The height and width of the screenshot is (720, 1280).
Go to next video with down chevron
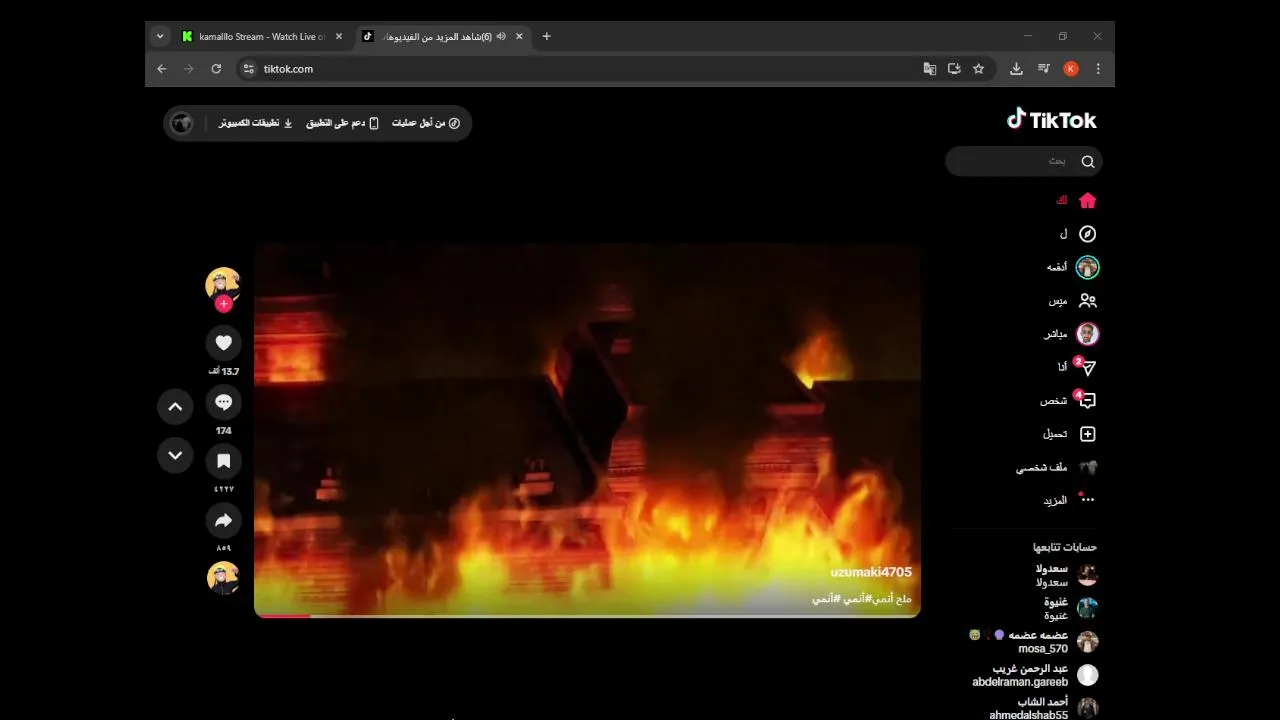point(175,455)
